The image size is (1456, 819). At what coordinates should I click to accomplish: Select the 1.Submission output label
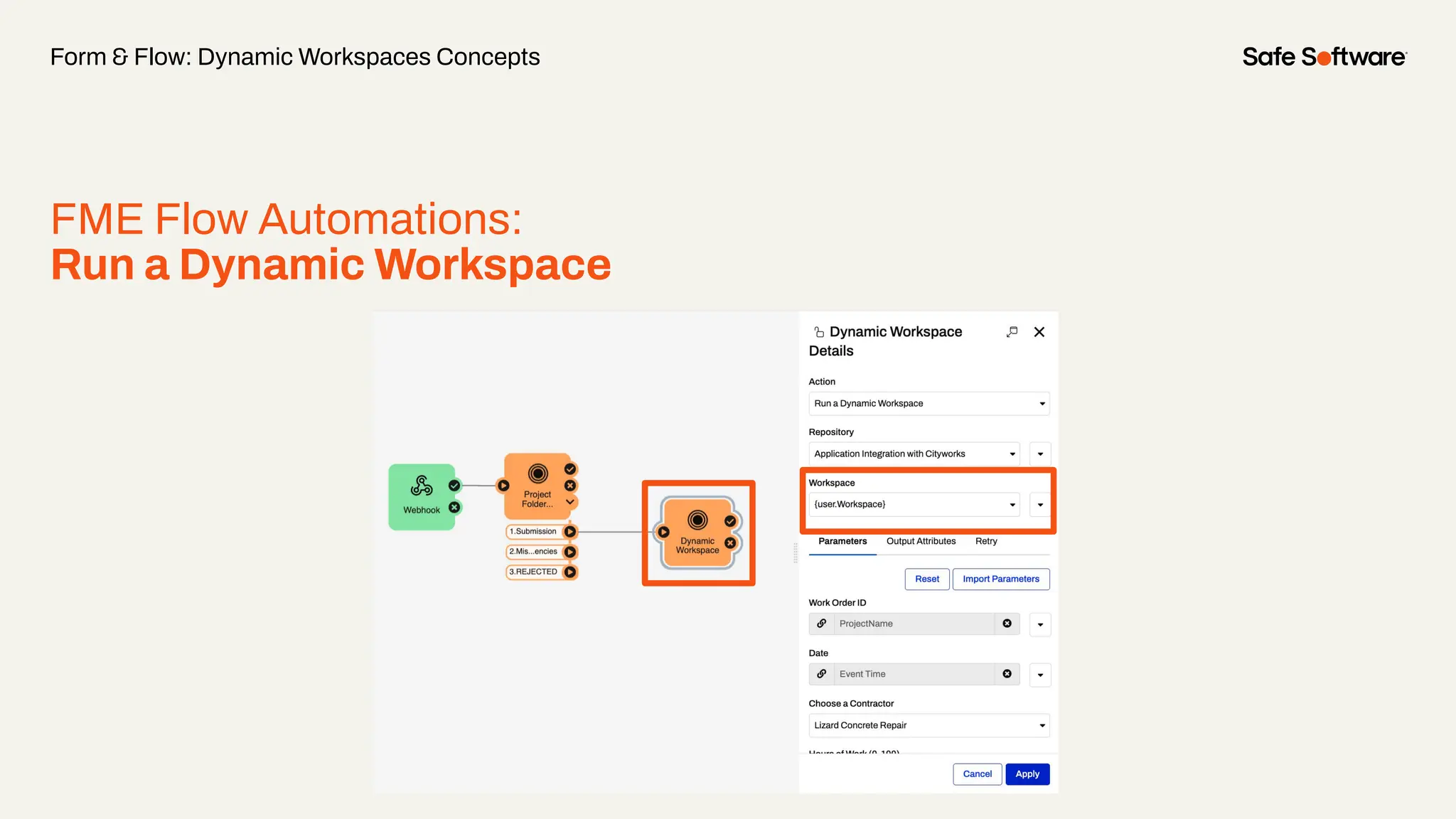point(532,532)
